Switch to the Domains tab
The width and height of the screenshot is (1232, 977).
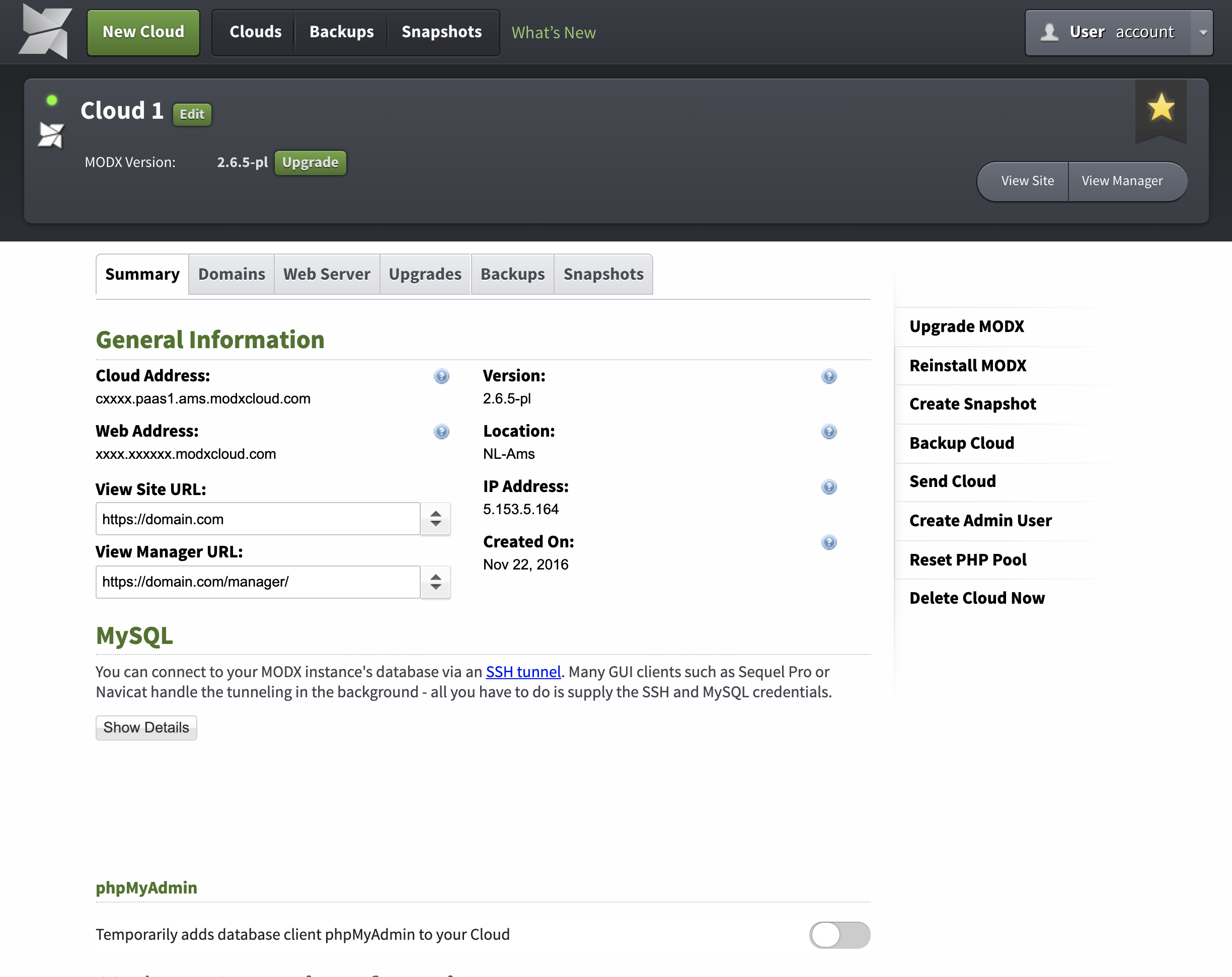tap(232, 274)
